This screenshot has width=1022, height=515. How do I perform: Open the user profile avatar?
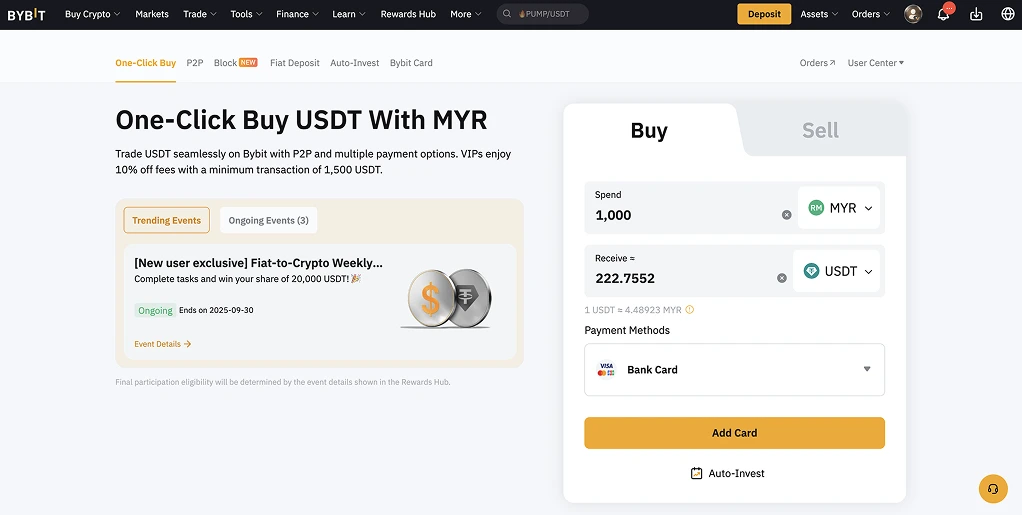pyautogui.click(x=913, y=14)
